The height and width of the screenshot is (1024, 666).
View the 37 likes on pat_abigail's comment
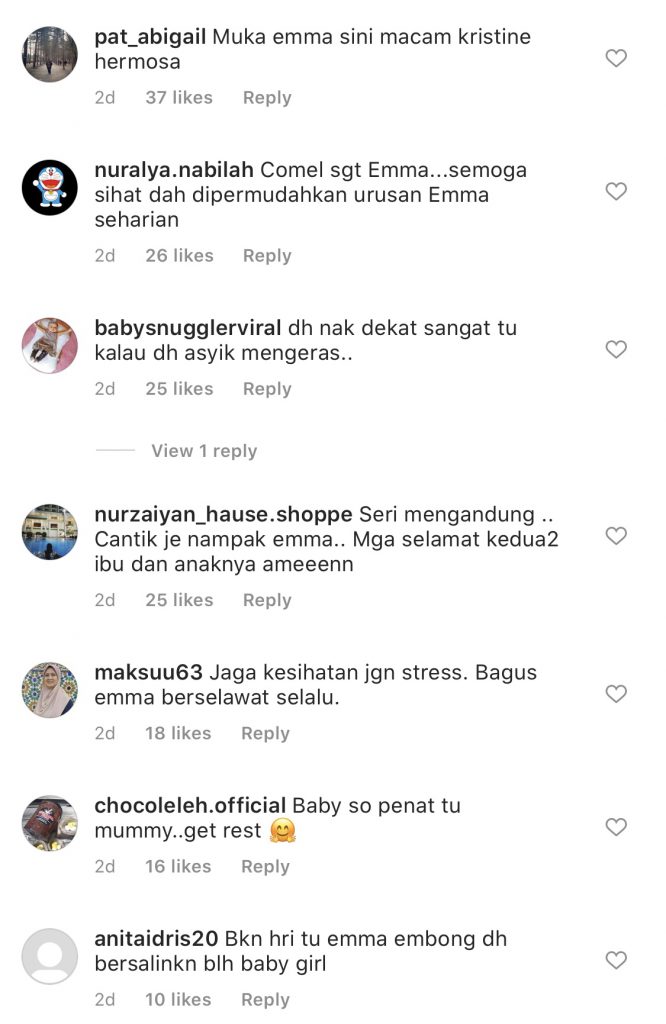tap(179, 97)
